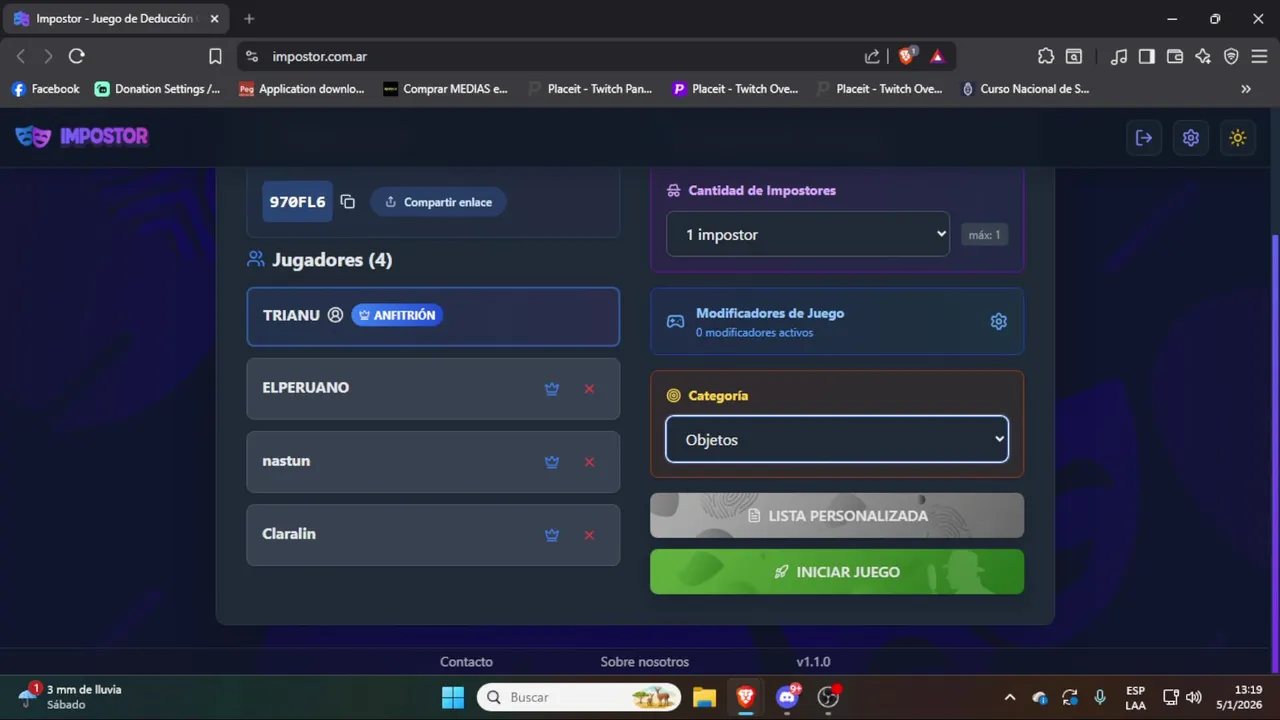Open first Placeit - Twitch Pan... bookmark
The image size is (1280, 720).
tap(590, 89)
